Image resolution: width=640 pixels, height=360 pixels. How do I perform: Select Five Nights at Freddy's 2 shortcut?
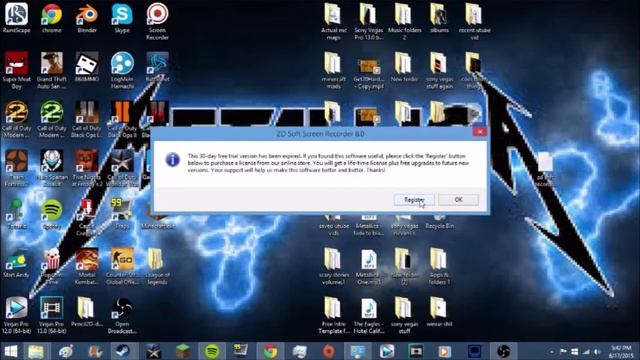87,168
